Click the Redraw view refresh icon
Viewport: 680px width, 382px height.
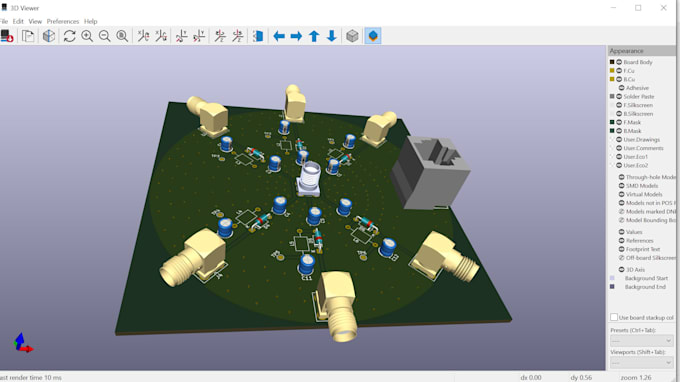69,36
